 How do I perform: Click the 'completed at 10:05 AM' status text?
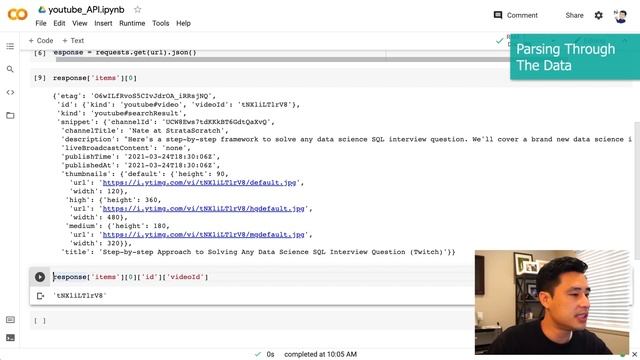320,354
